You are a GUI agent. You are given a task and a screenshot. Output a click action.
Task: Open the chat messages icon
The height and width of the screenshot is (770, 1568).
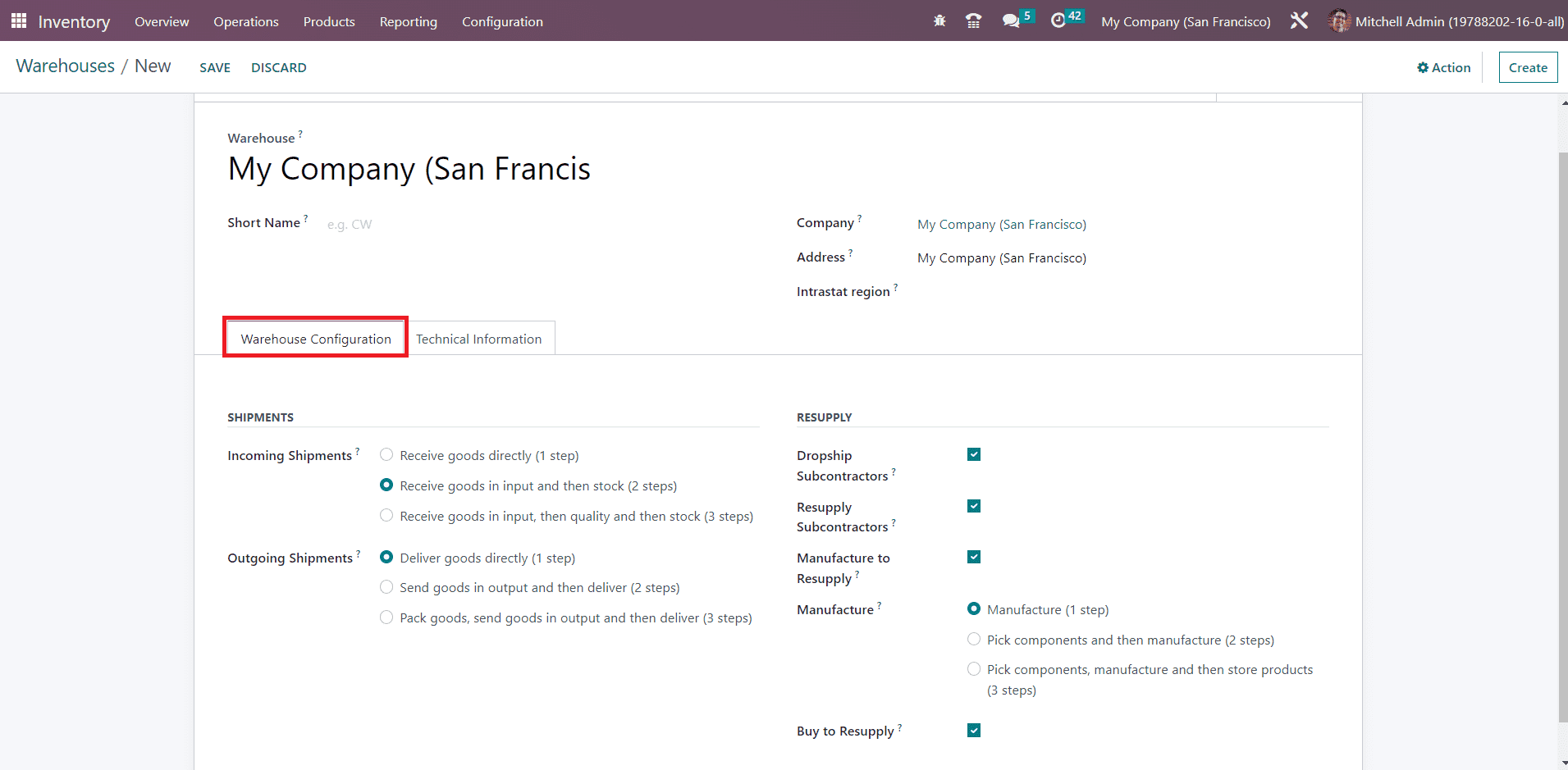(1011, 21)
